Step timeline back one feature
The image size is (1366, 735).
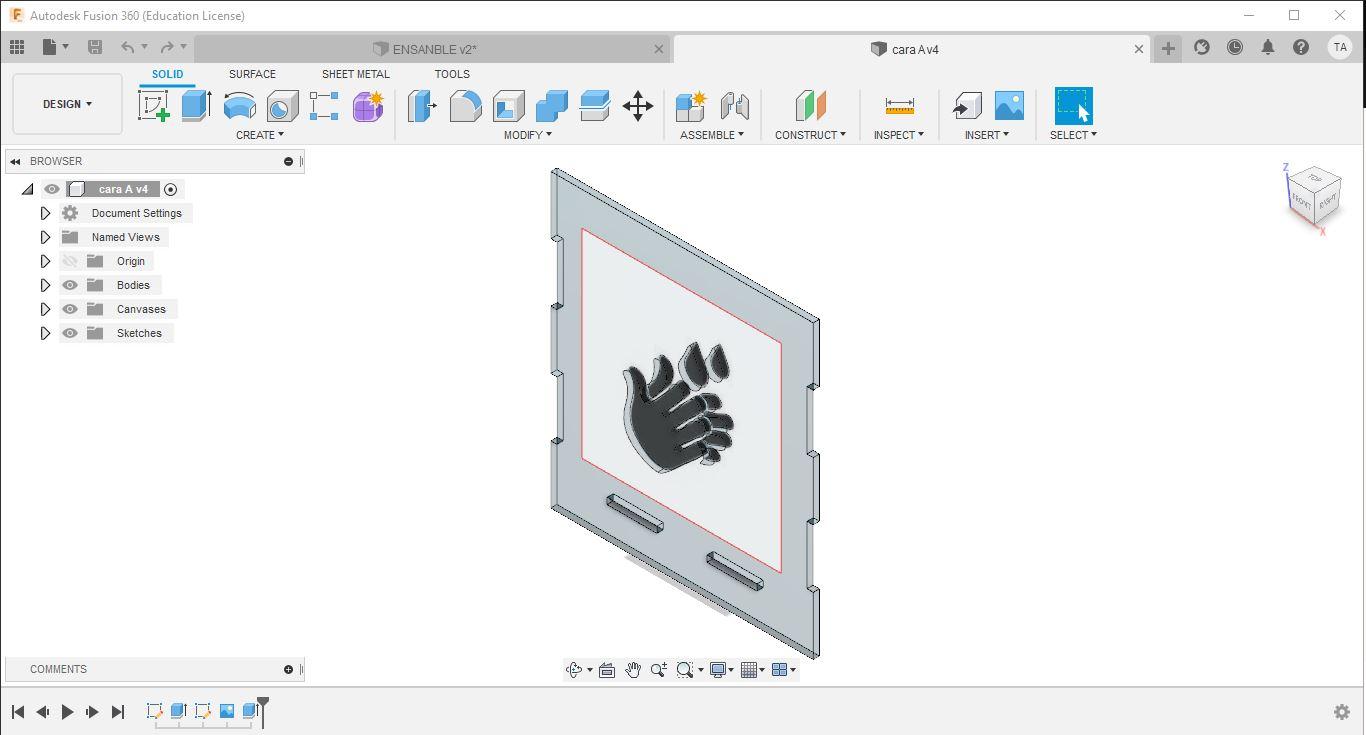point(42,712)
